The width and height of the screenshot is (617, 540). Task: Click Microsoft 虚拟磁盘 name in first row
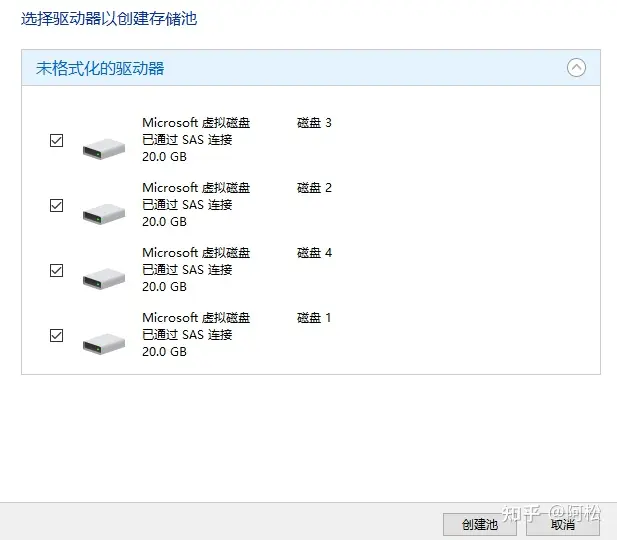tap(196, 123)
